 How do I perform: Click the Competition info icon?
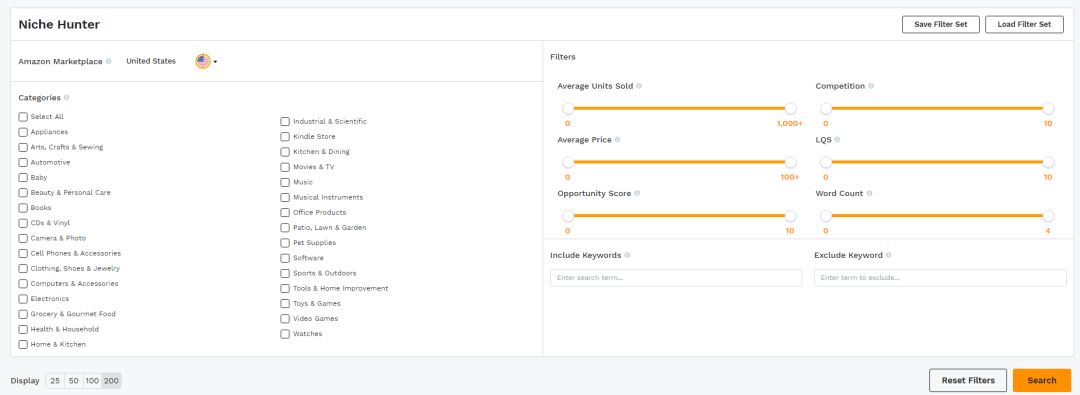tap(871, 86)
